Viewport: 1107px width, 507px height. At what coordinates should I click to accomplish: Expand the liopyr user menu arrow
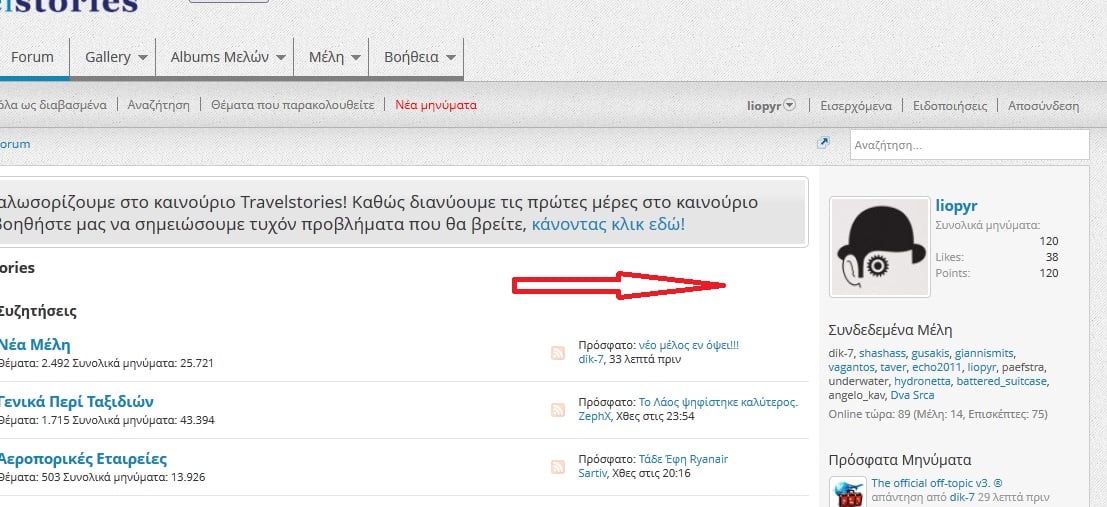click(790, 104)
